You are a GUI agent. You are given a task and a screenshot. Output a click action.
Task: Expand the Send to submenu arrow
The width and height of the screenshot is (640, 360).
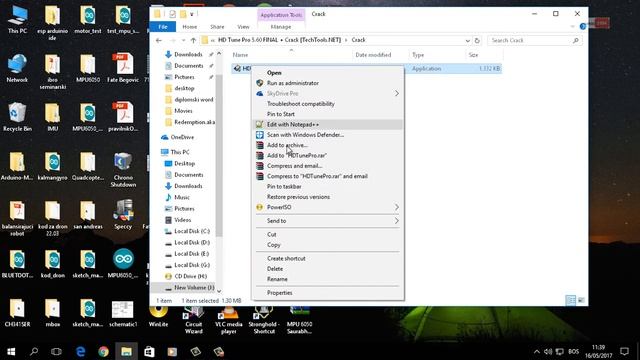[x=396, y=221]
